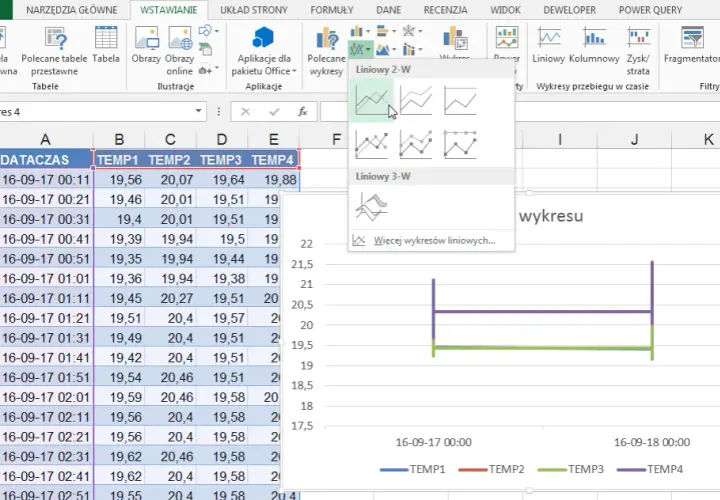Switch to DANE tab
The height and width of the screenshot is (500, 720).
[388, 10]
